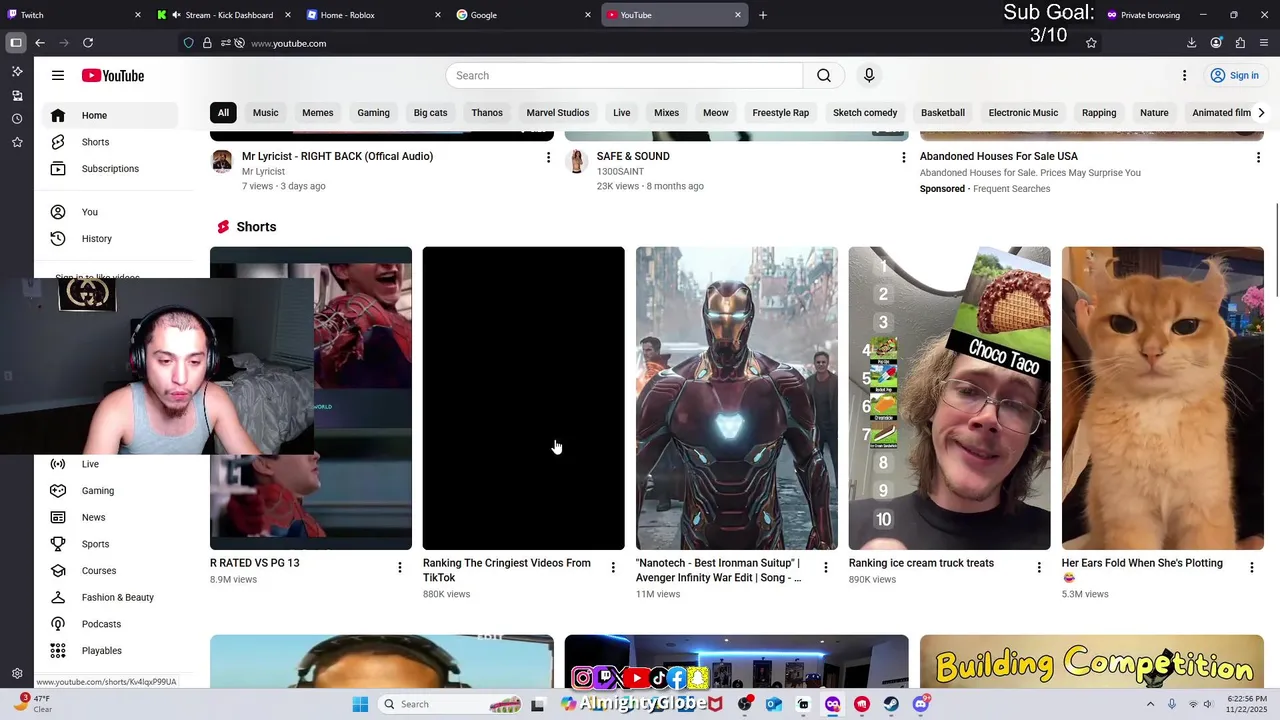This screenshot has width=1280, height=720.
Task: Open YouTube settings three-dot menu near Sign in
Action: 1184,75
